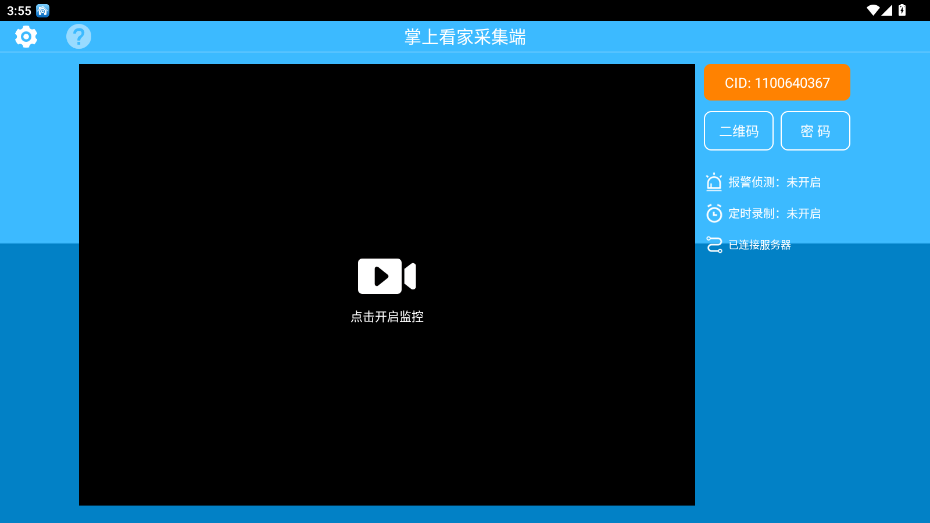Open help via the question mark icon
The image size is (930, 523).
point(78,37)
